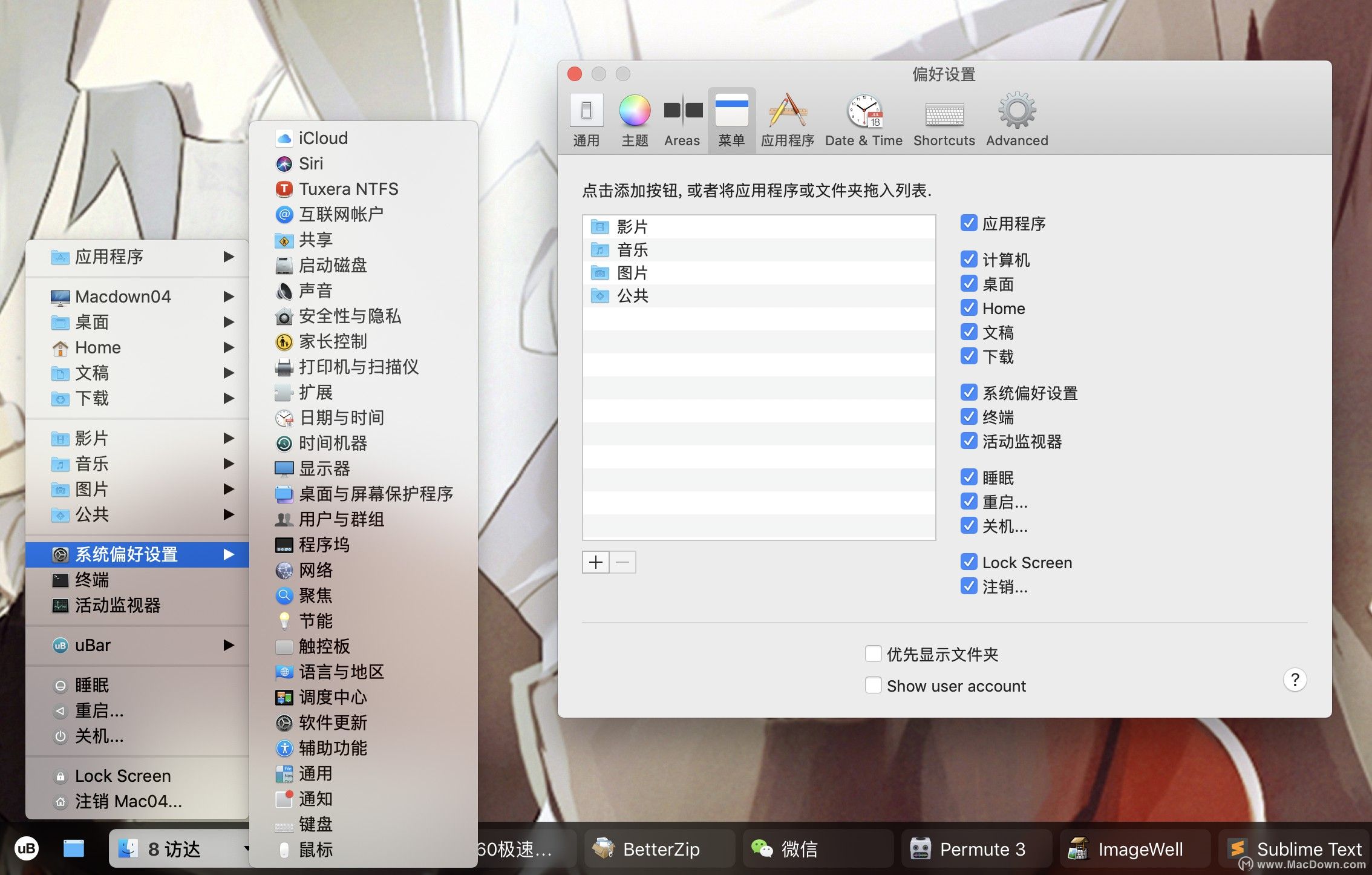Click the Shortcuts keyboard icon
This screenshot has width=1372, height=875.
(x=944, y=114)
